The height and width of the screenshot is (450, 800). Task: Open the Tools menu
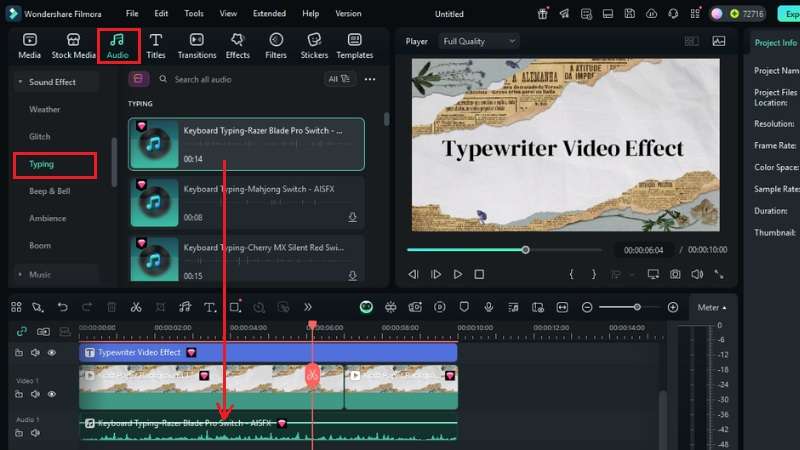point(194,14)
